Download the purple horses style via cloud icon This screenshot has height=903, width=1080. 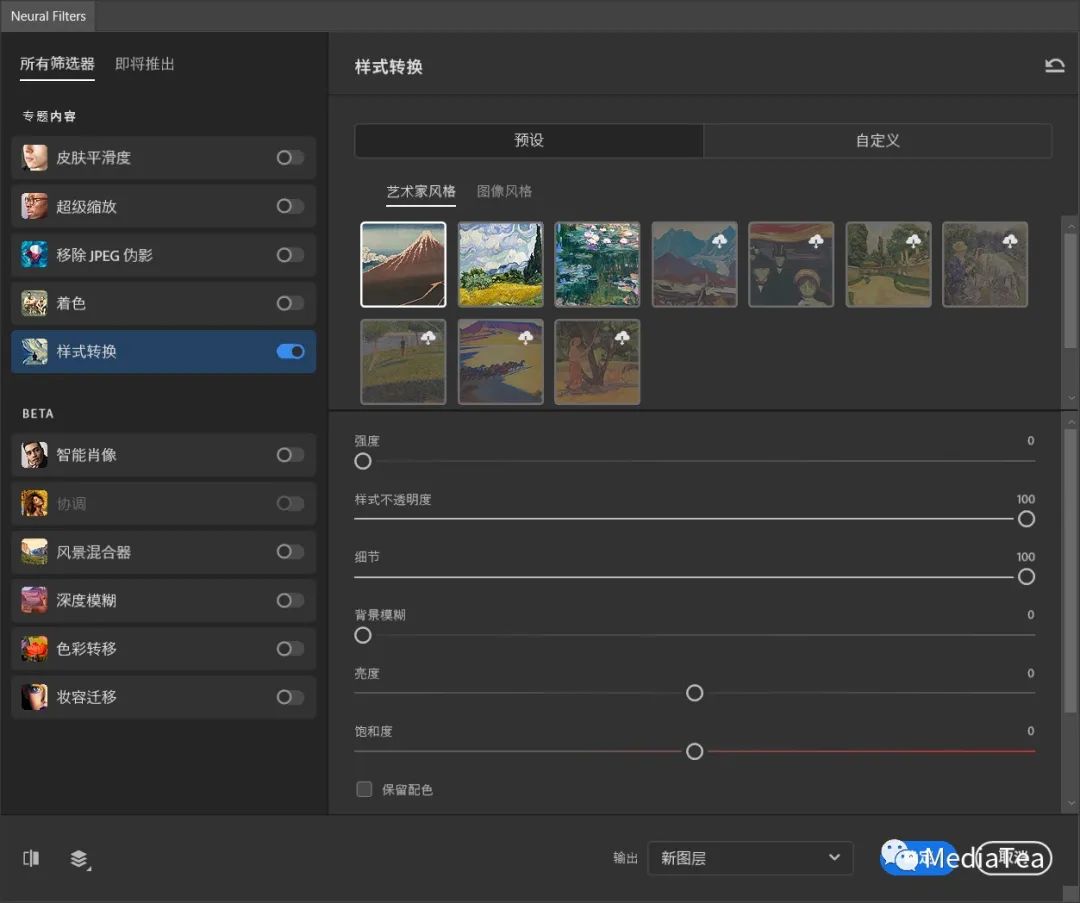pyautogui.click(x=525, y=337)
